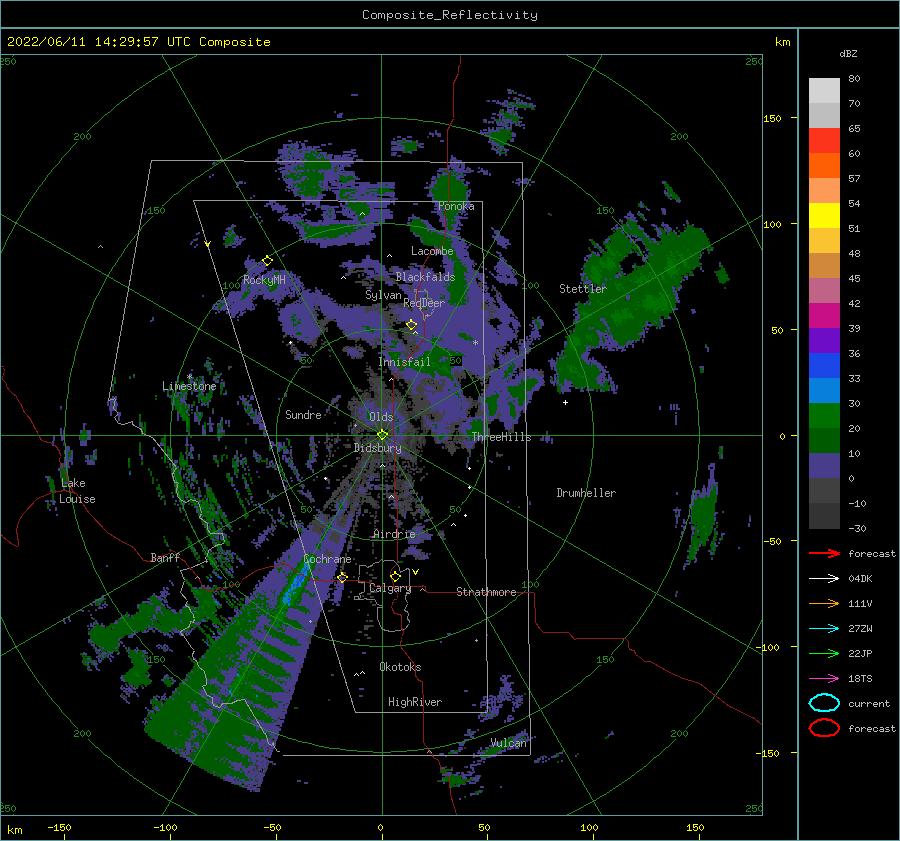
Task: Click the Lake Louise label
Action: pos(77,491)
